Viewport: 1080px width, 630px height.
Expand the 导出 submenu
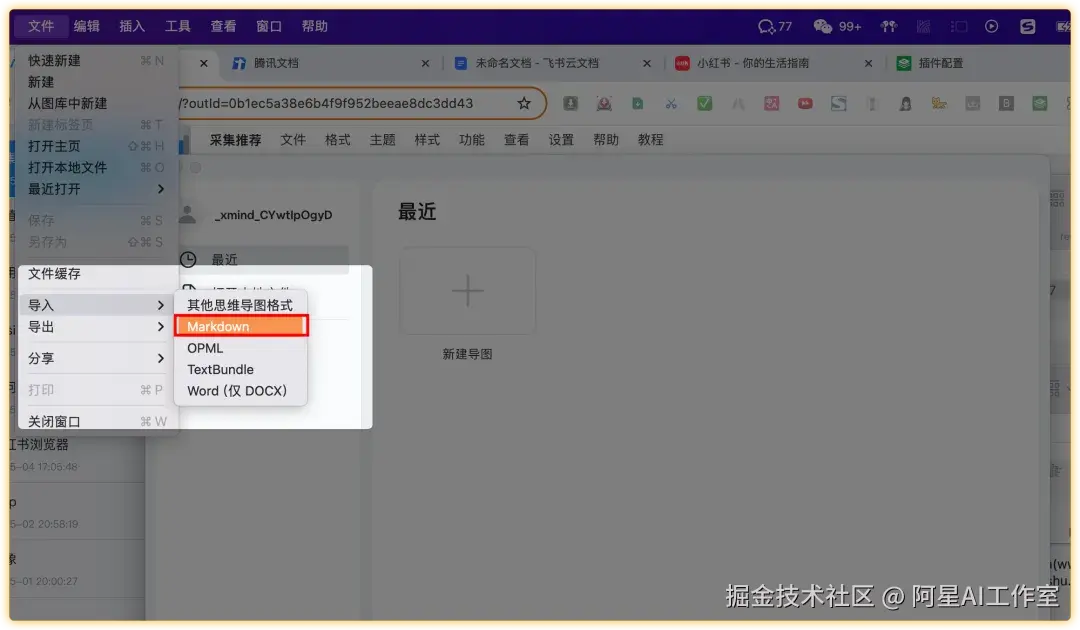click(x=96, y=326)
